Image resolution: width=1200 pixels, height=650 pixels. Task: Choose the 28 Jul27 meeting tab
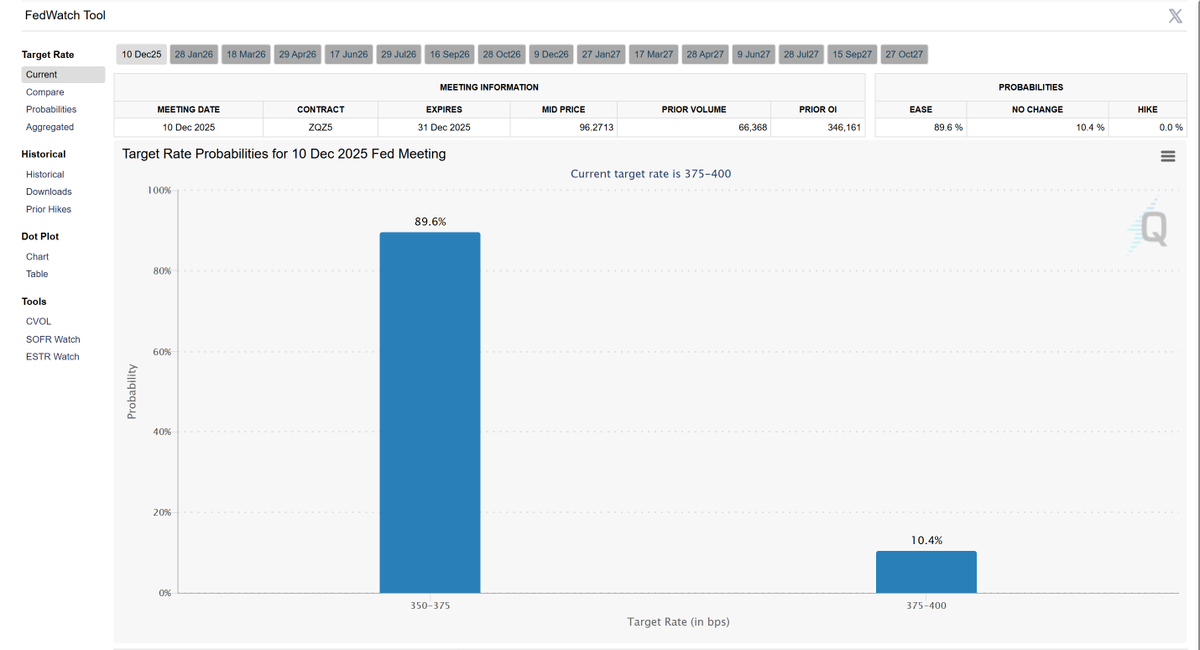[x=803, y=54]
